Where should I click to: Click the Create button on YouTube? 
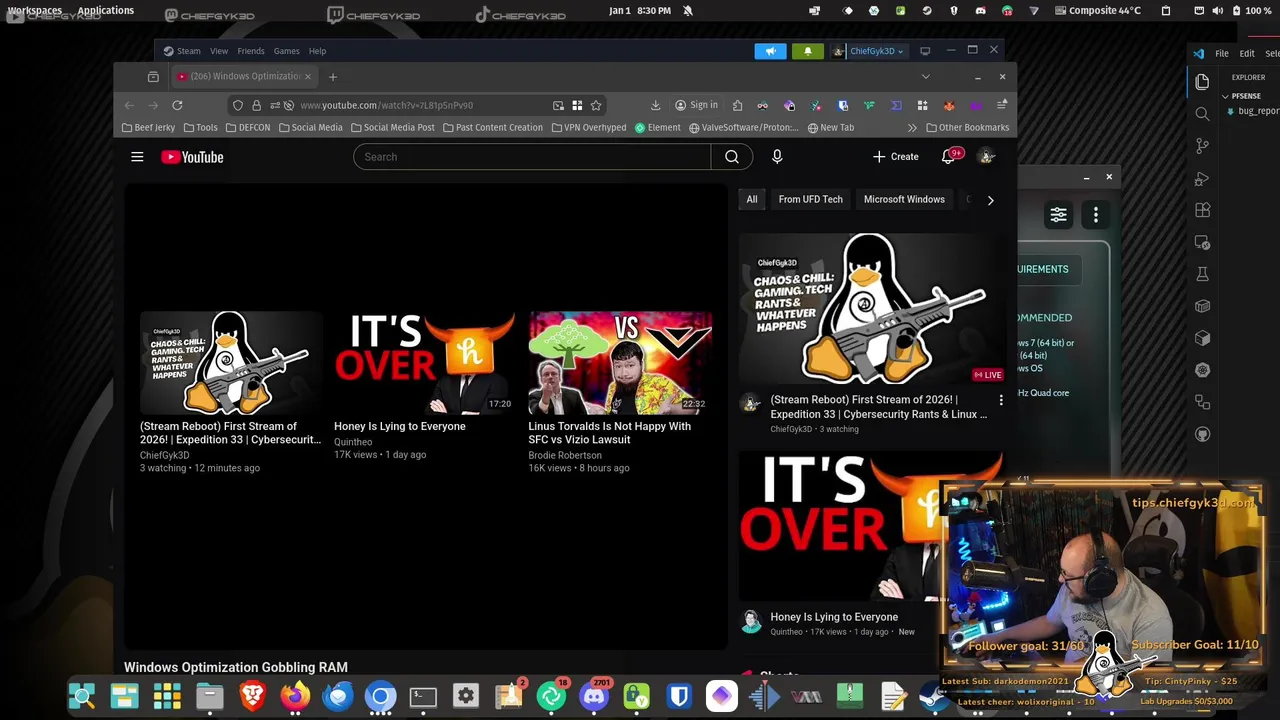pyautogui.click(x=895, y=157)
